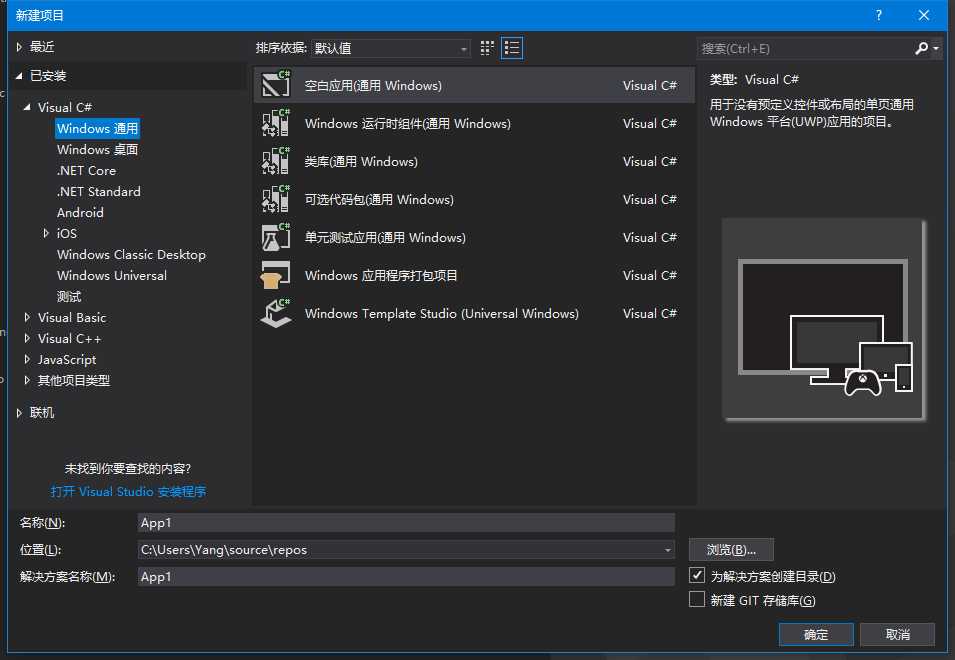Select Android category
Image resolution: width=955 pixels, height=660 pixels.
(80, 212)
